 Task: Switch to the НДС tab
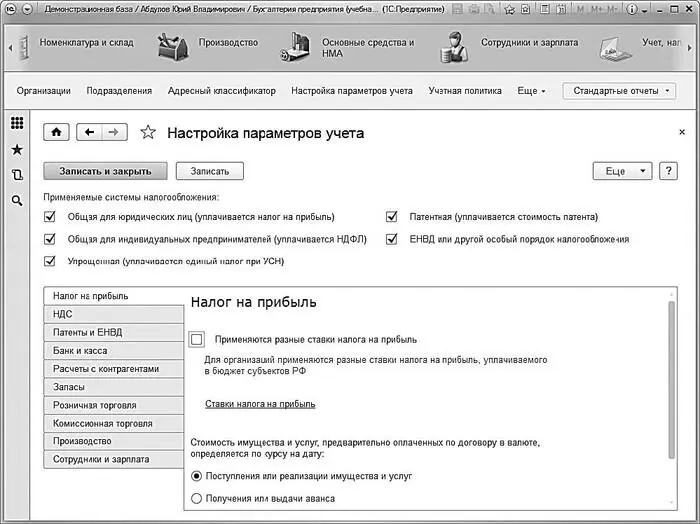coord(114,314)
